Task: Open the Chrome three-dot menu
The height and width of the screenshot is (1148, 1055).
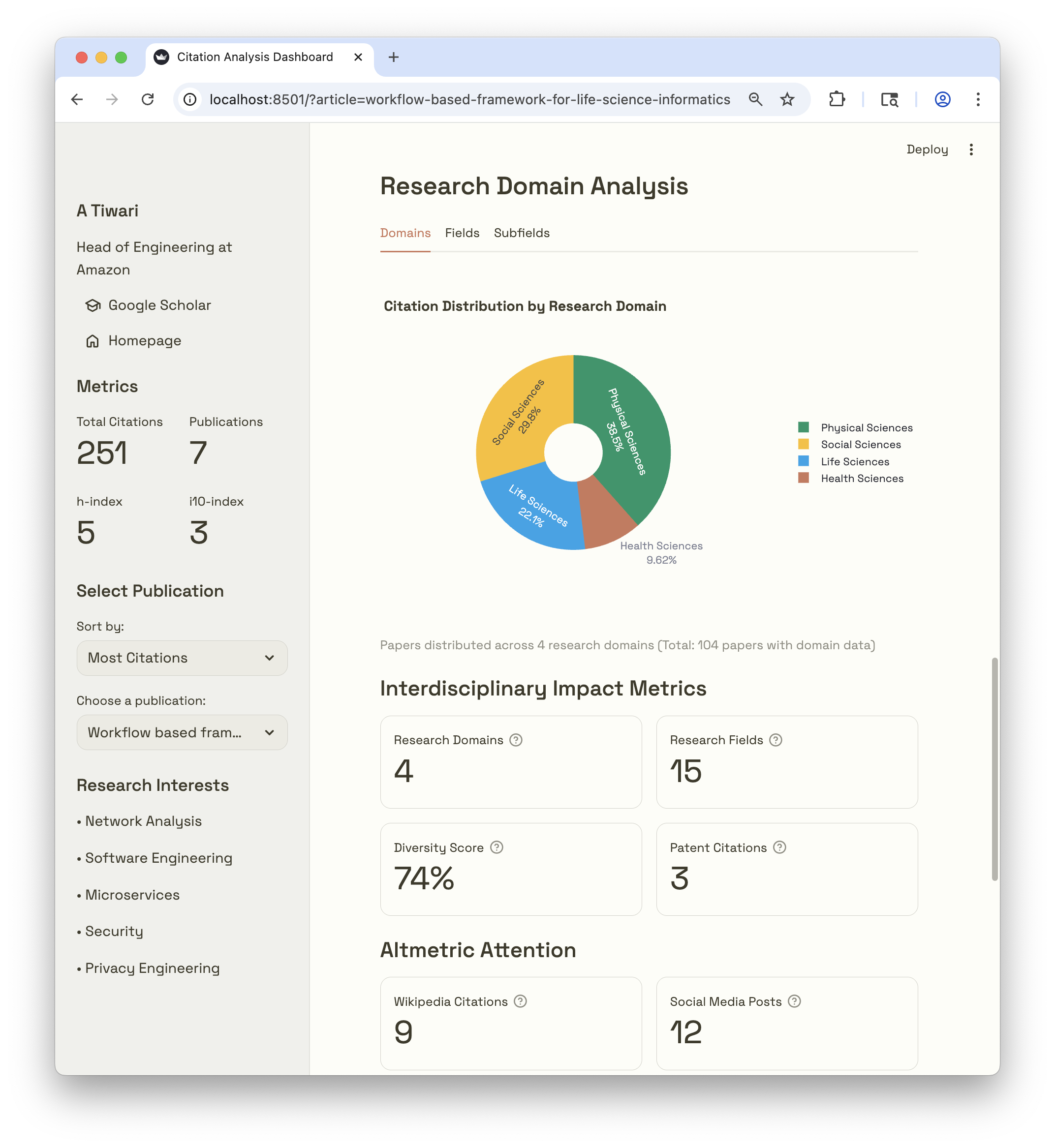Action: pyautogui.click(x=978, y=100)
